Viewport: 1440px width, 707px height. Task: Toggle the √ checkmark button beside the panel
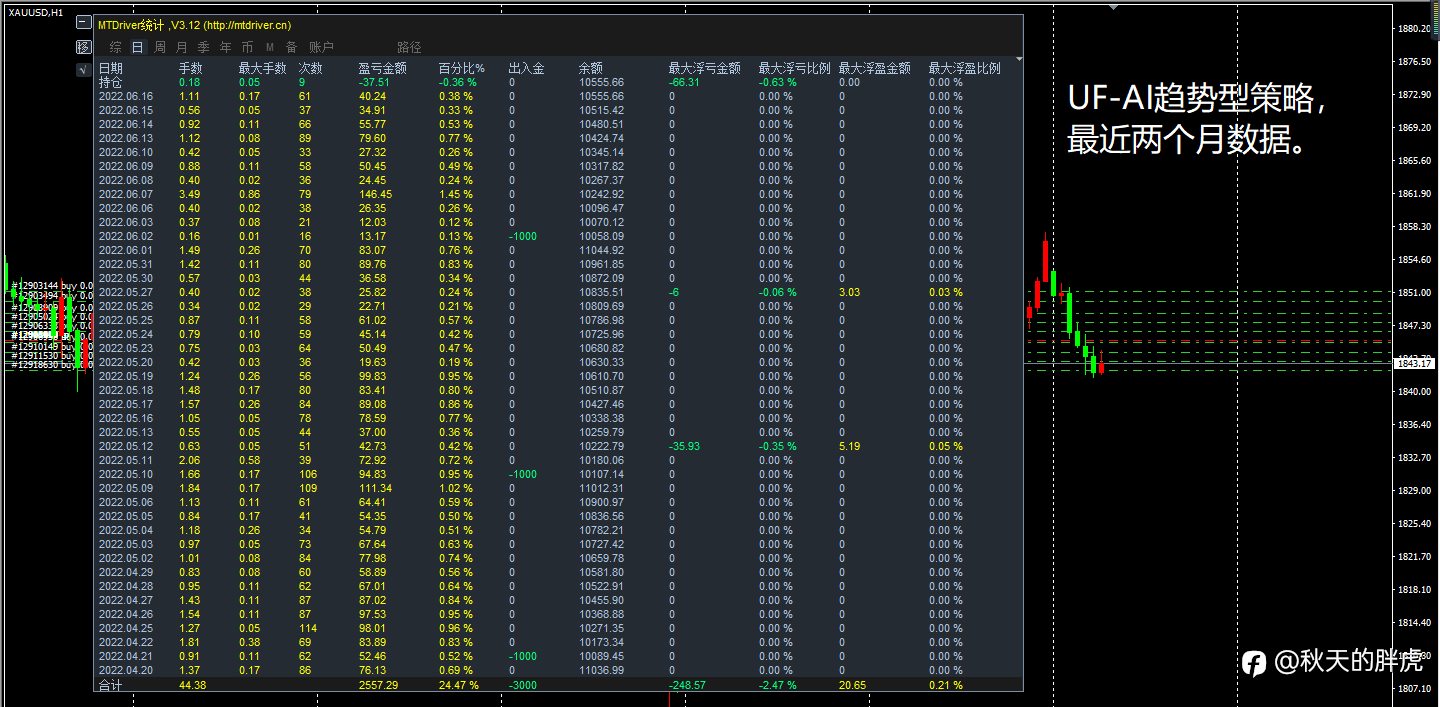point(83,70)
